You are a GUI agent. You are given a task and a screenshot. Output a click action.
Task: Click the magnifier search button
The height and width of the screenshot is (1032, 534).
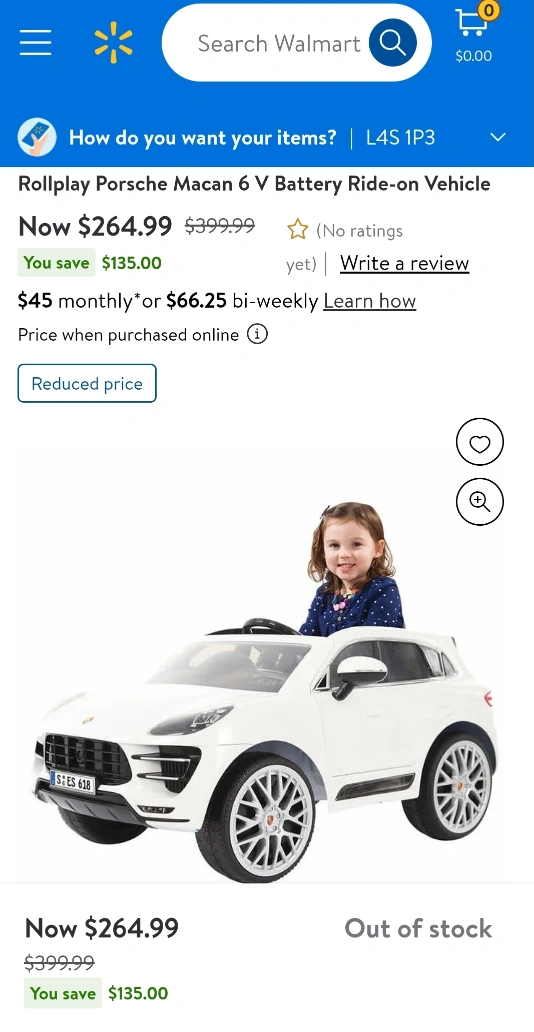coord(393,43)
